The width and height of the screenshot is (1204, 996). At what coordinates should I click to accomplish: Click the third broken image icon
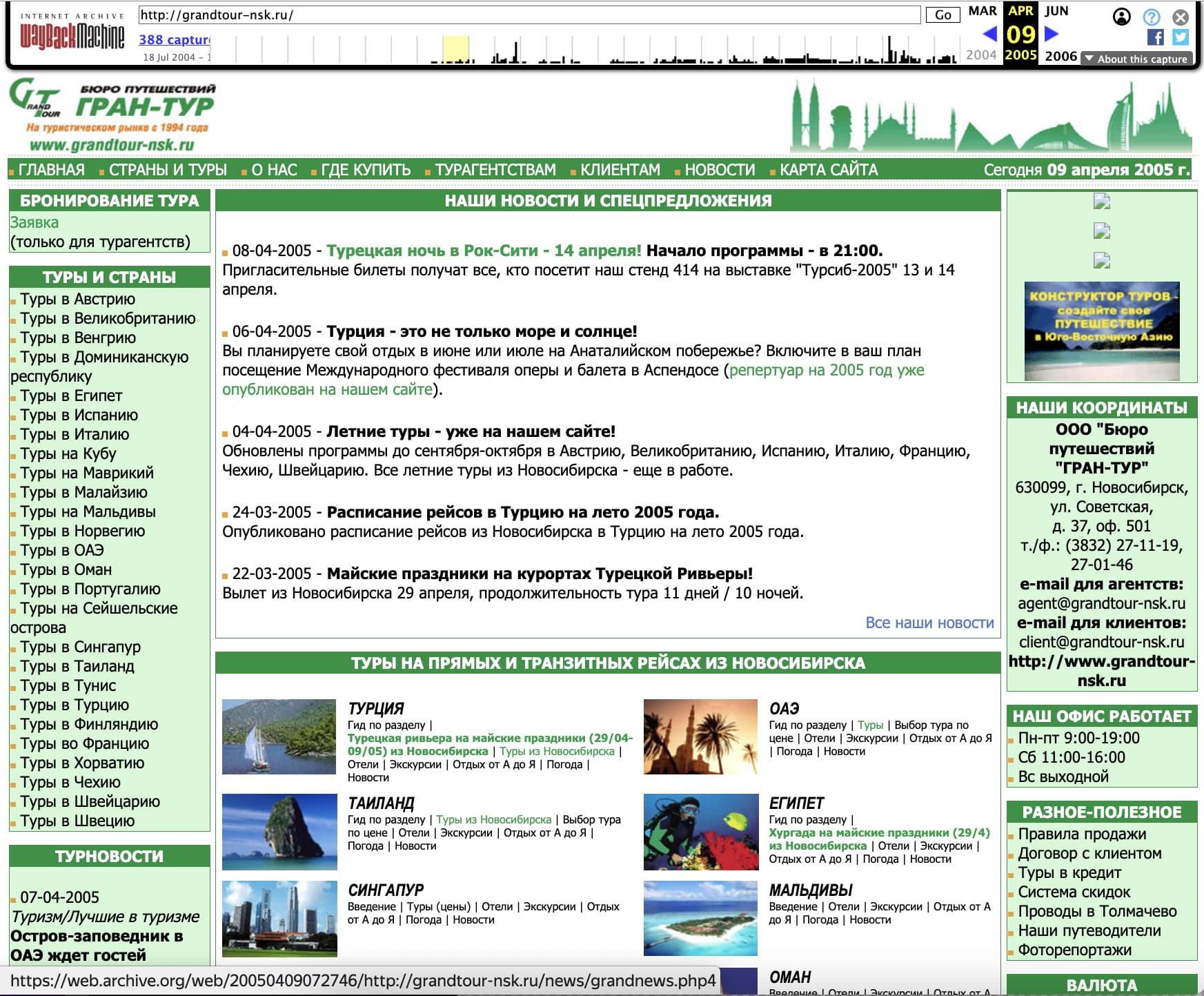(1102, 260)
